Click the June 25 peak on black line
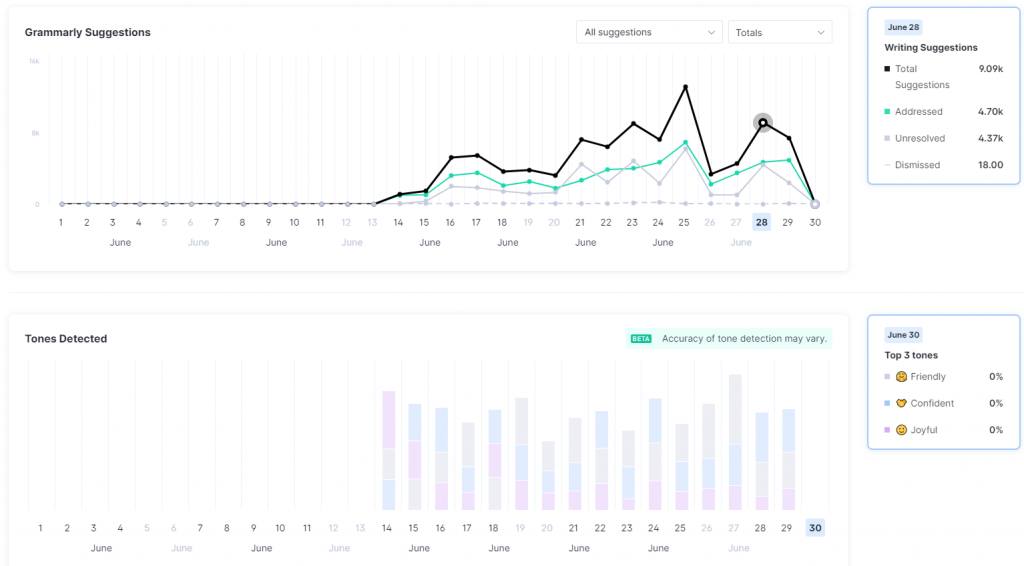Image resolution: width=1024 pixels, height=566 pixels. [x=685, y=87]
